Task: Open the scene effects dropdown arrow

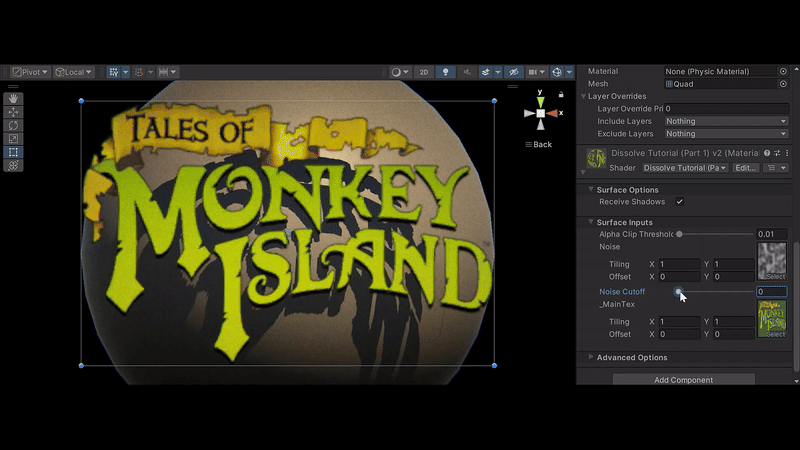Action: pyautogui.click(x=498, y=72)
